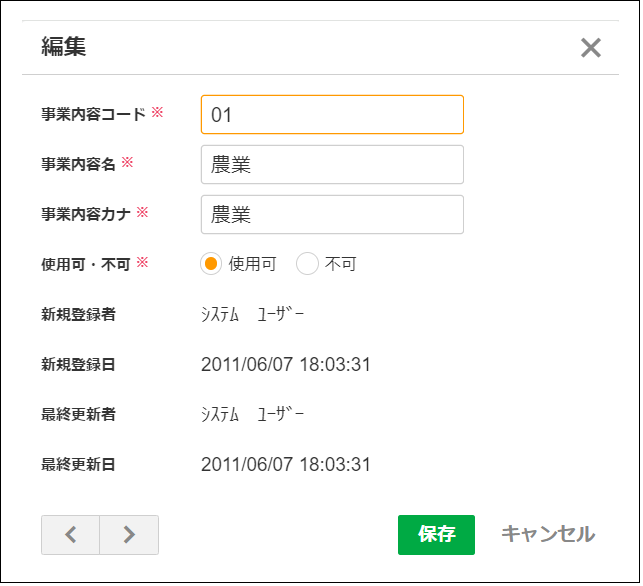The height and width of the screenshot is (586, 643).
Task: Focus the 事業内容コード input field
Action: (x=332, y=115)
